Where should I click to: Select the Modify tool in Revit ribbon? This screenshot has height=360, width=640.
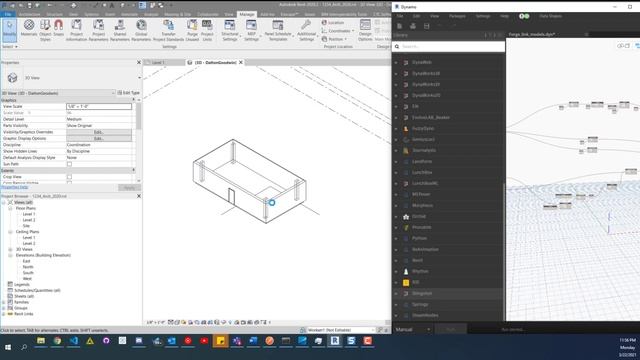9,30
